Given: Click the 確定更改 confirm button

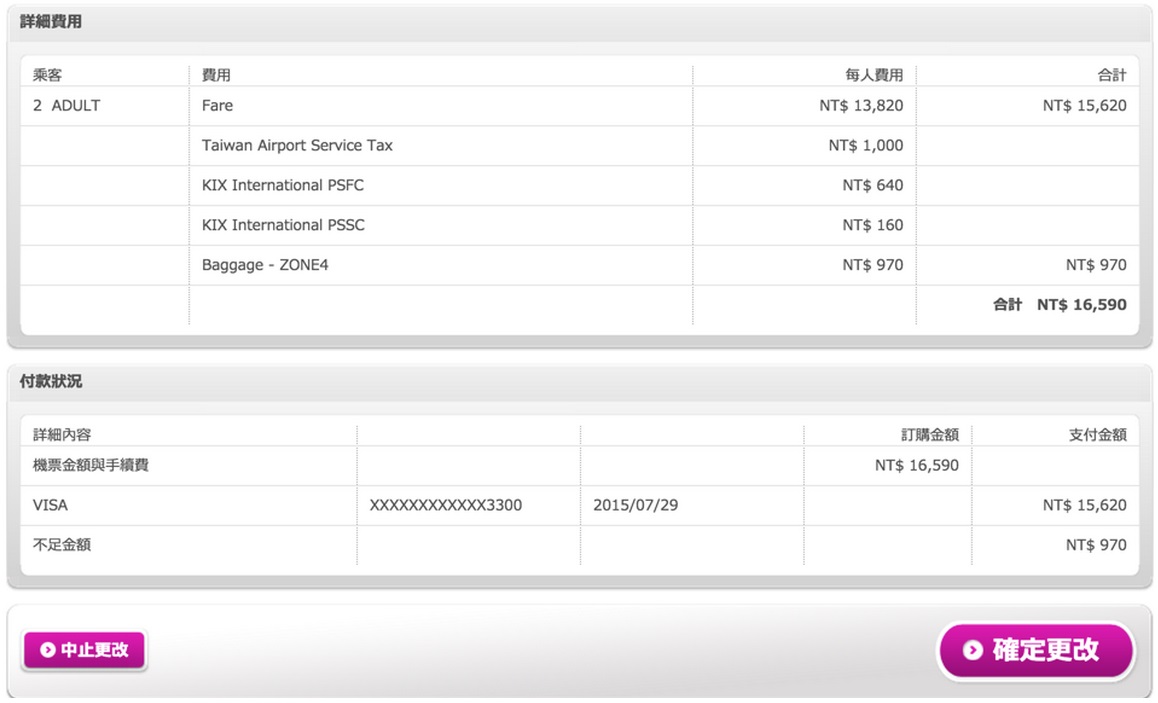Looking at the screenshot, I should [x=1035, y=650].
